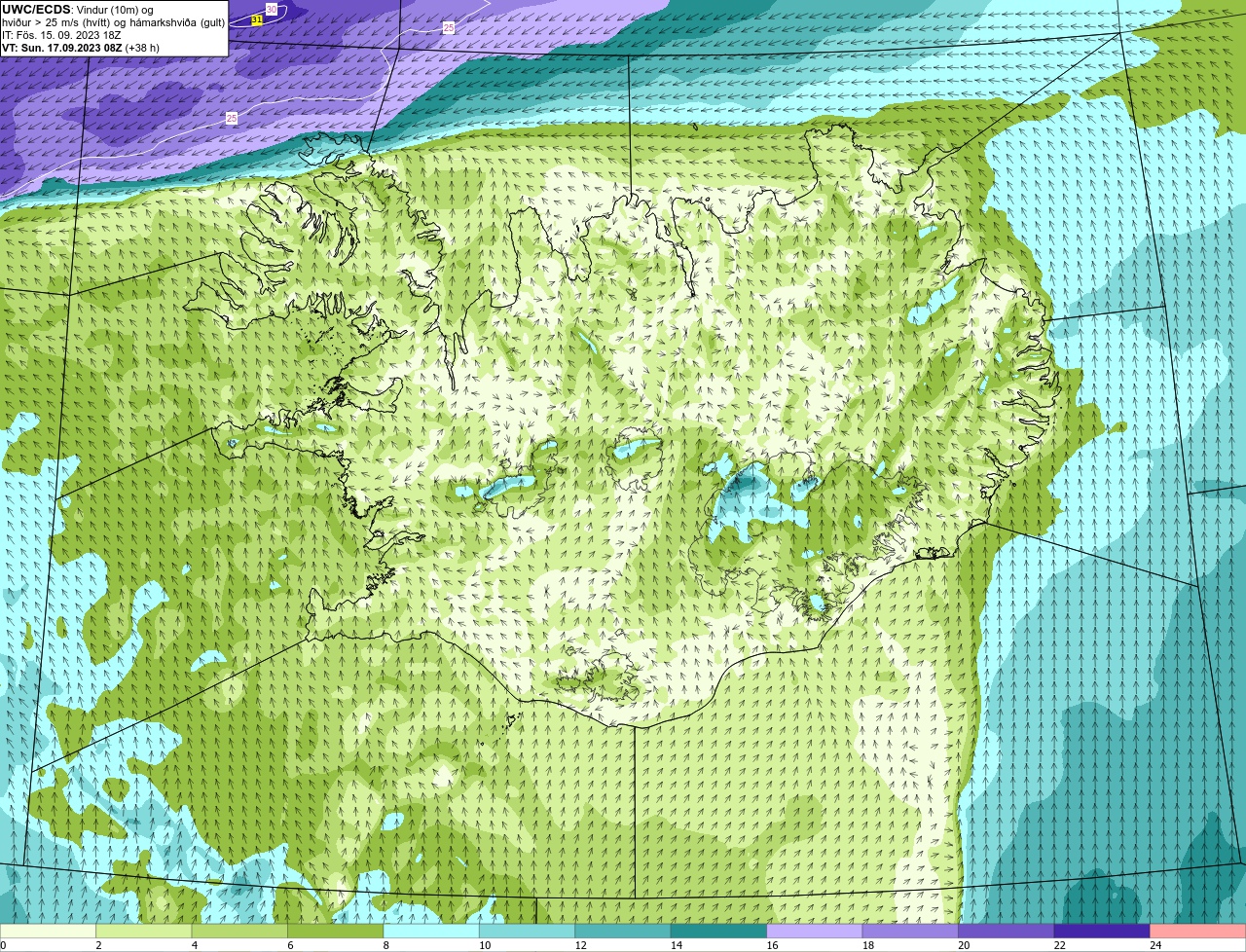The width and height of the screenshot is (1246, 952).
Task: Click the "10" label on the color scale
Action: 485,945
